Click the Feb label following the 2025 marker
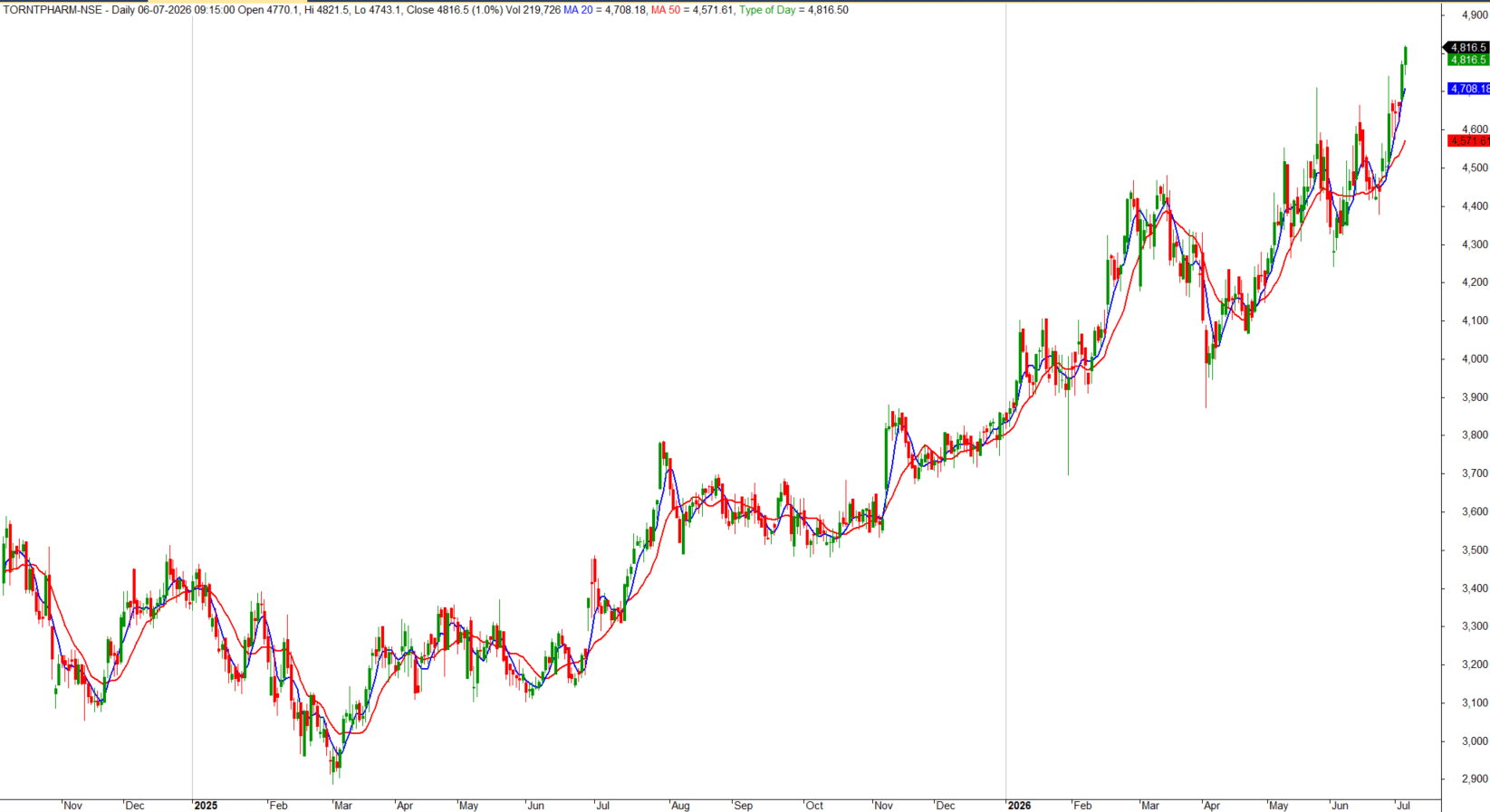The width and height of the screenshot is (1490, 812). pos(278,806)
